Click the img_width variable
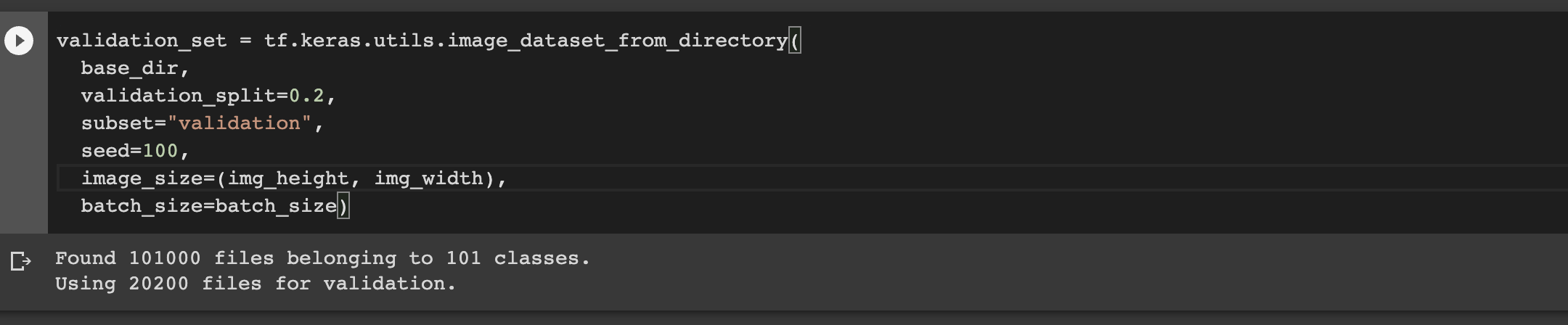This screenshot has width=1568, height=325. click(x=428, y=178)
